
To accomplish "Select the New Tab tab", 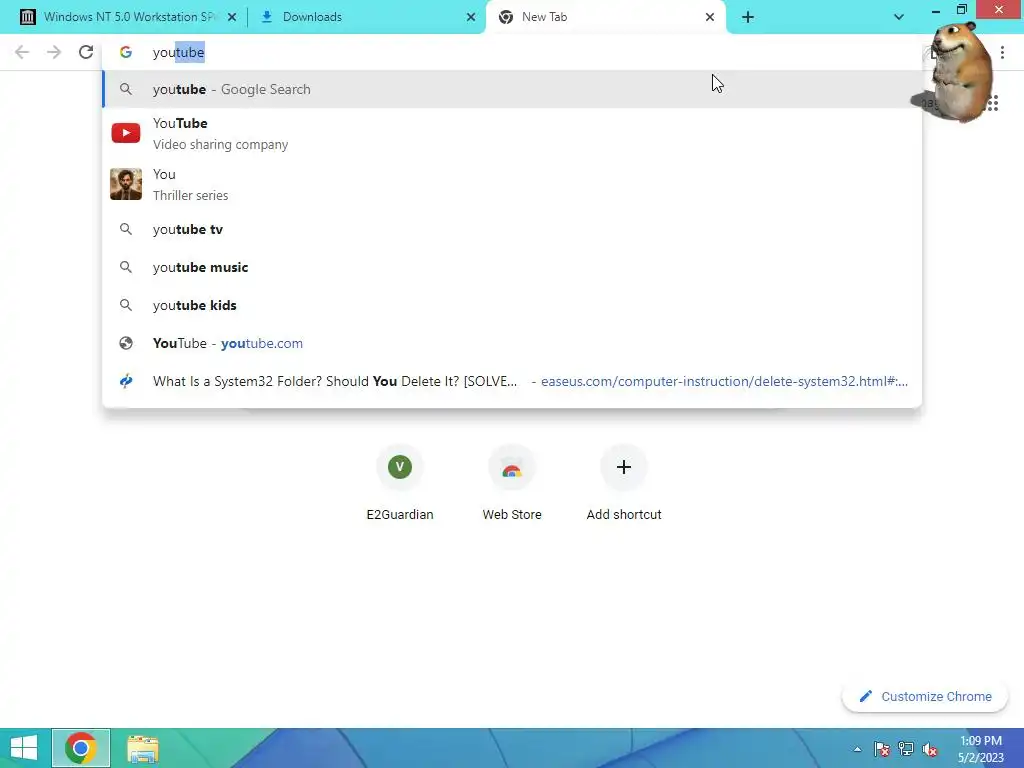I will coord(605,17).
